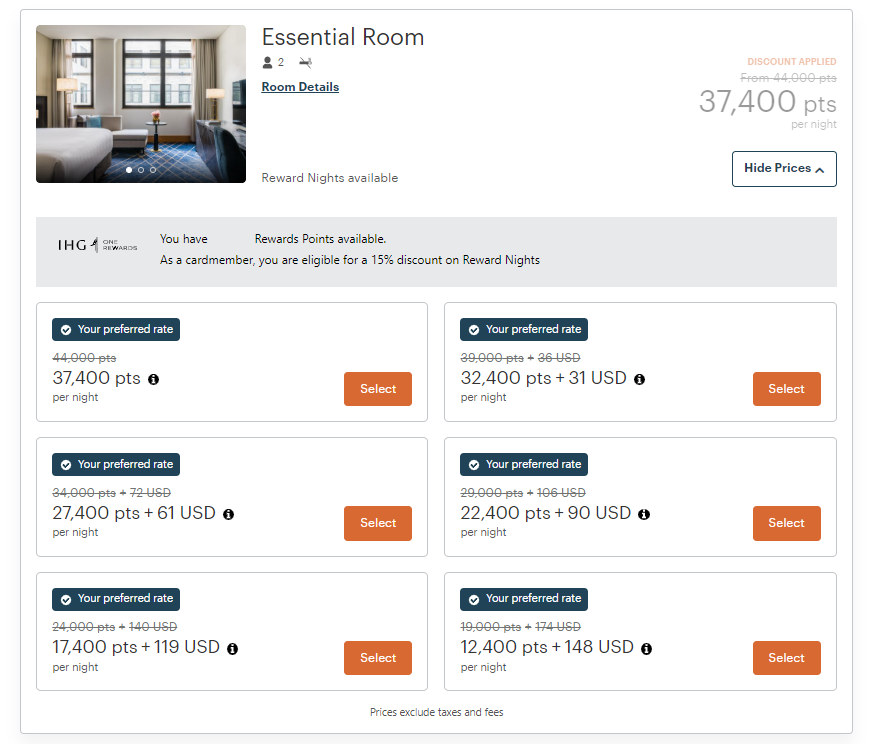Click the IHG One Rewards logo
Viewport: 874px width, 744px height.
98,245
